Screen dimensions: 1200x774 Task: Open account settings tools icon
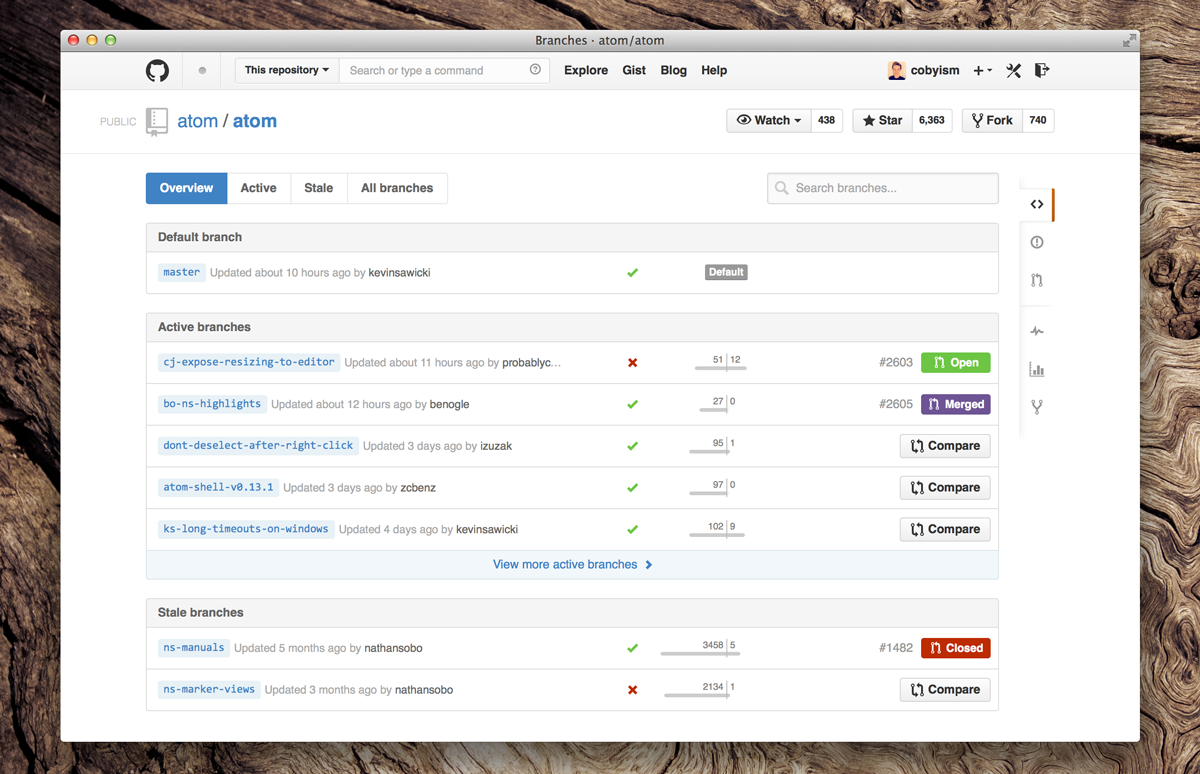tap(1013, 70)
